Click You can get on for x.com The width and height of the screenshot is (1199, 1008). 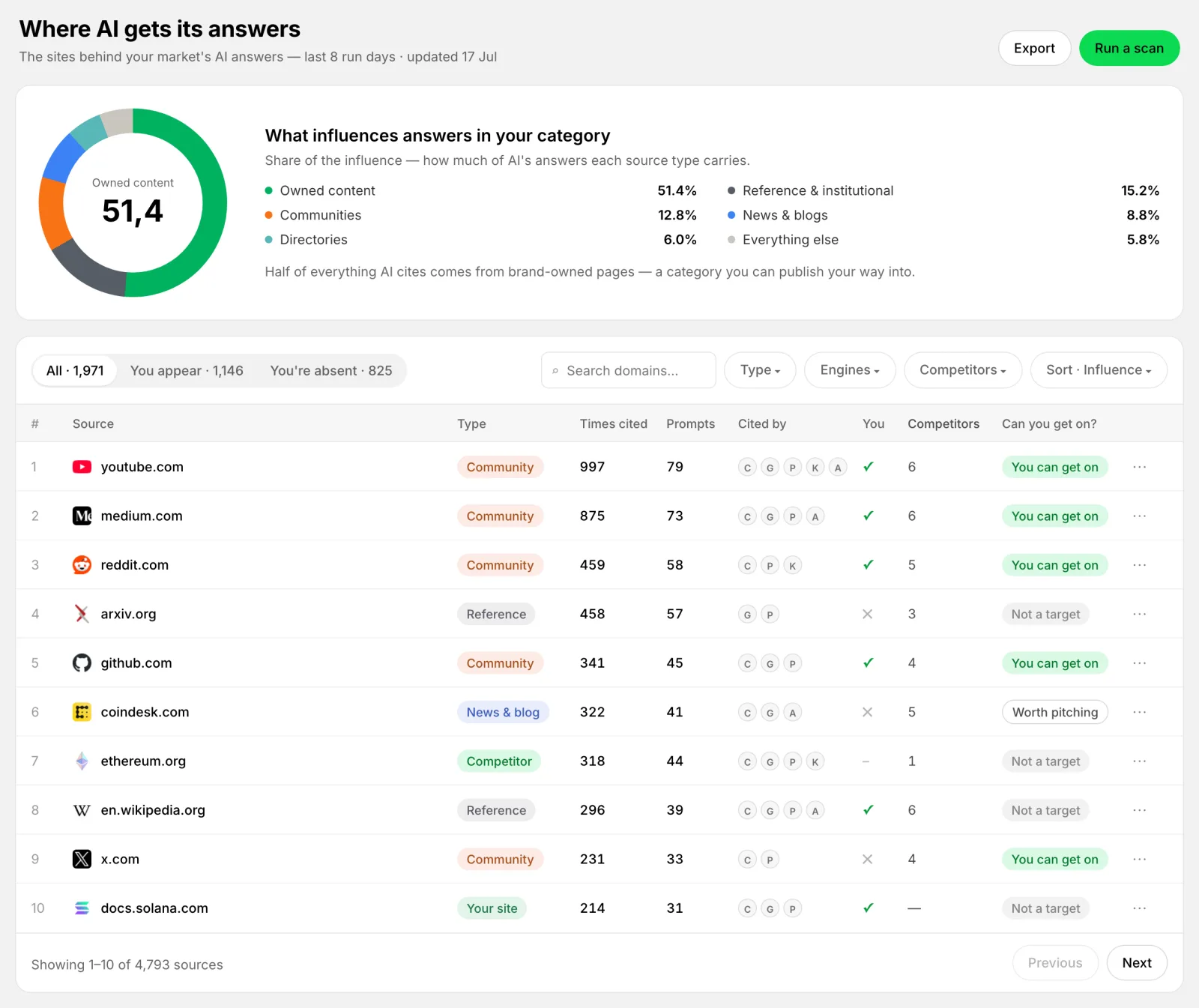point(1055,859)
